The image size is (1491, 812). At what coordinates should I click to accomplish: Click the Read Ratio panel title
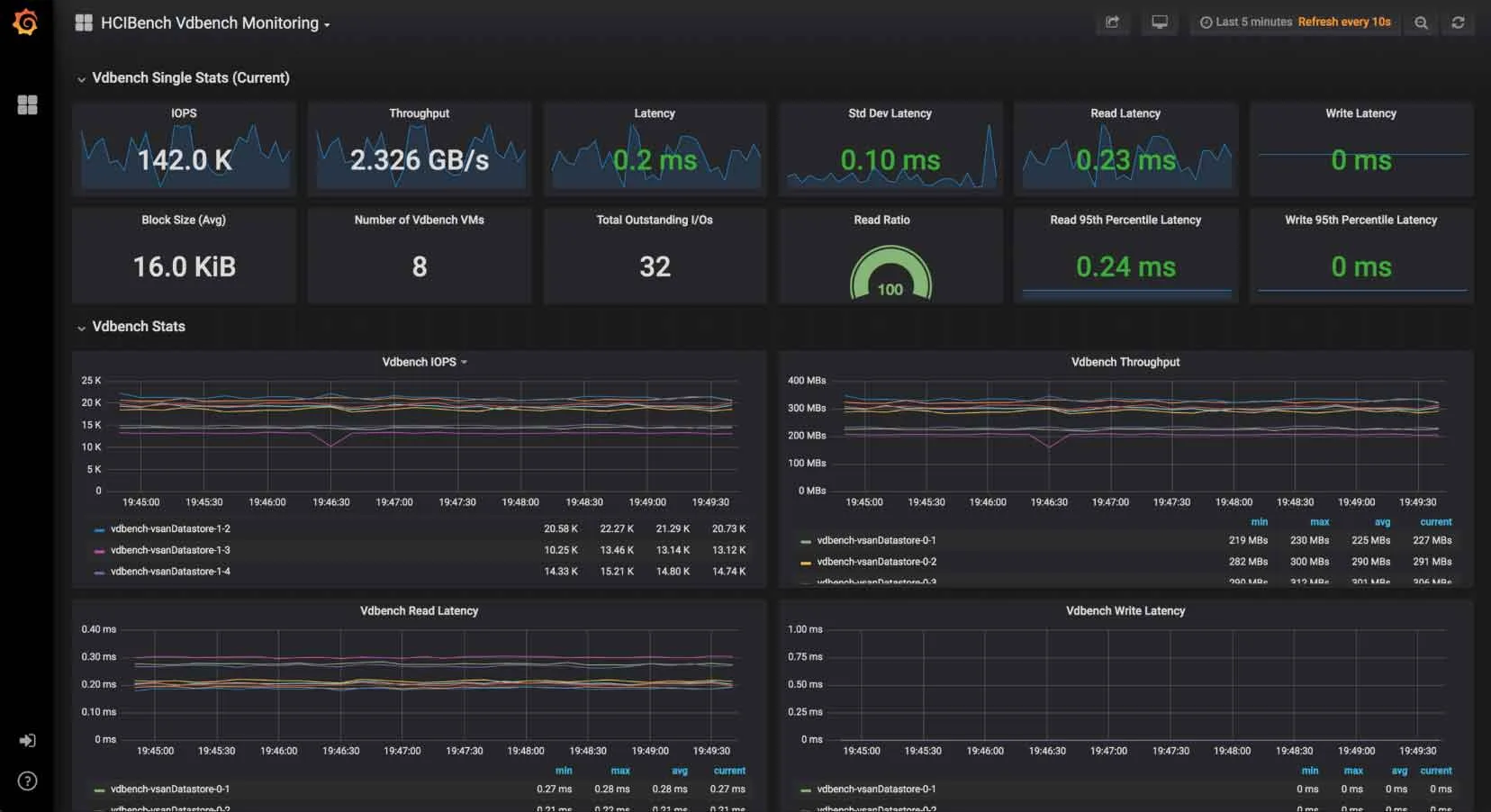click(881, 220)
